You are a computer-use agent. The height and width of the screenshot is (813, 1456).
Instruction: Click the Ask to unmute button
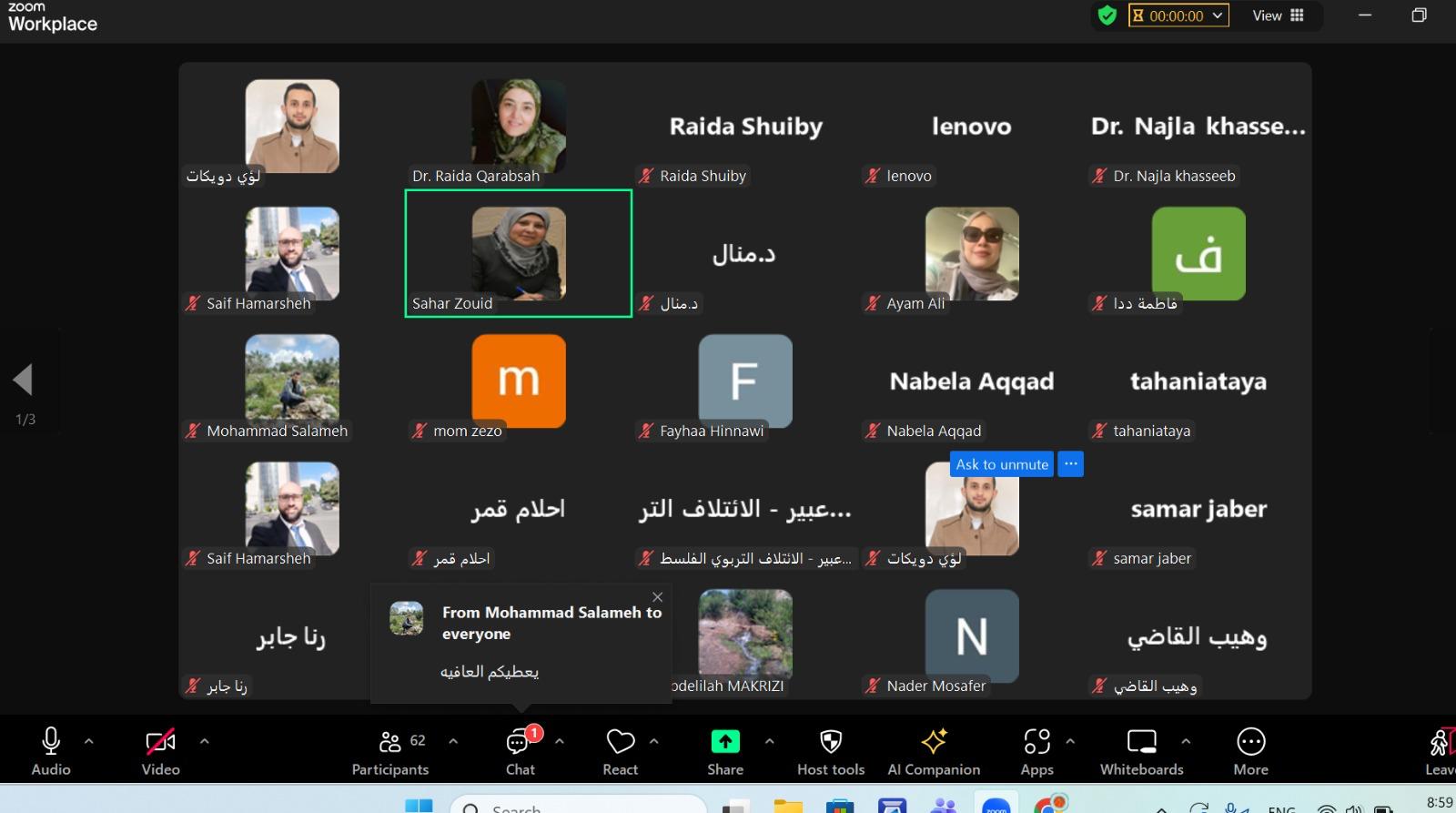1002,464
